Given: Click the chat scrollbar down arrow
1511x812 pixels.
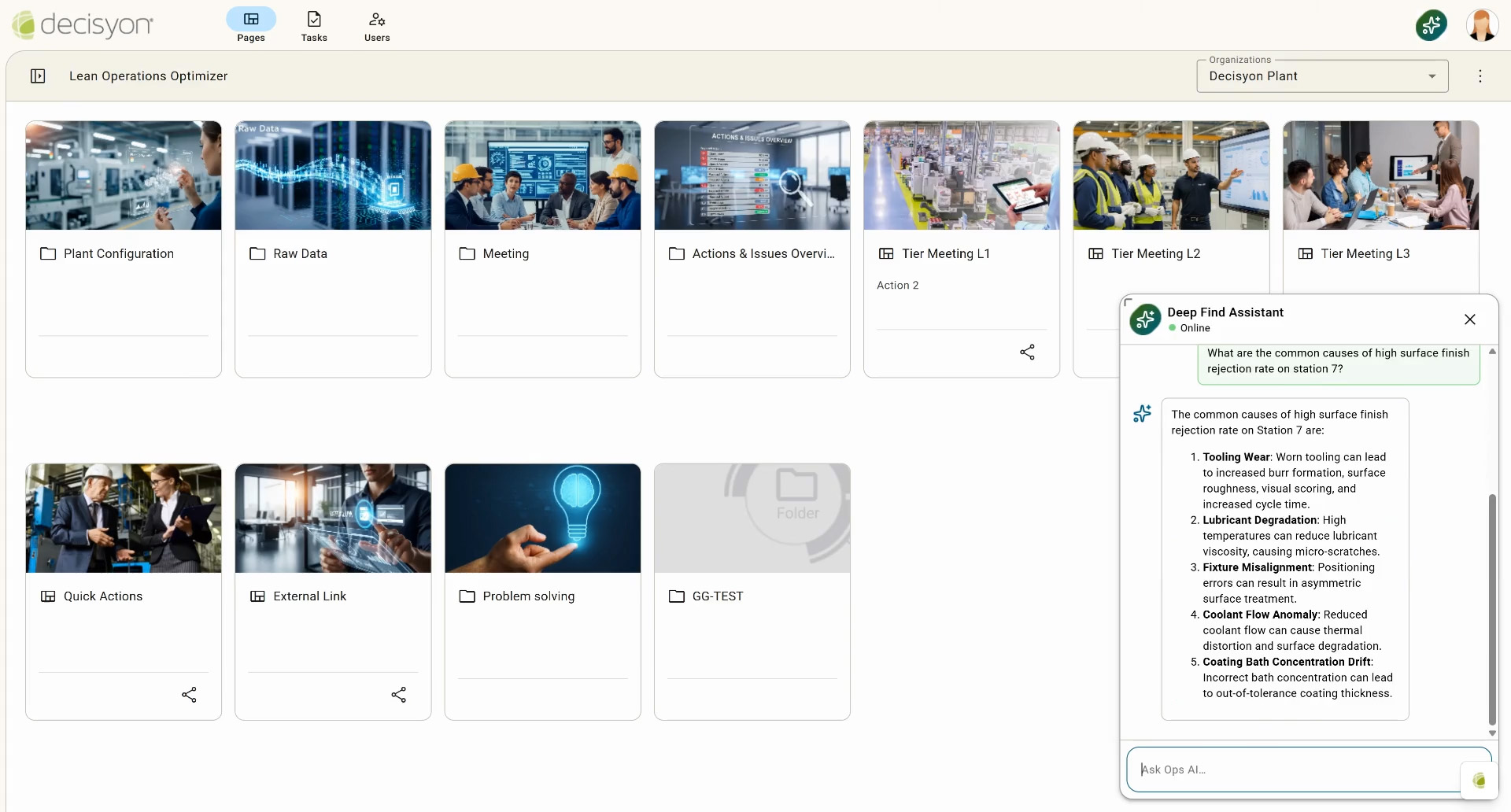Looking at the screenshot, I should click(1492, 733).
